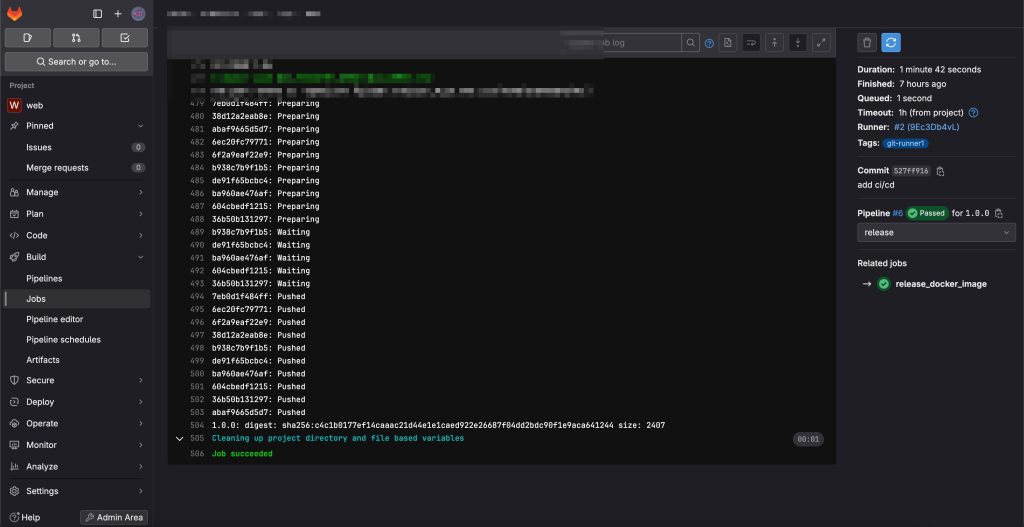Show the complete raw log icon
Image resolution: width=1024 pixels, height=527 pixels.
pyautogui.click(x=727, y=43)
